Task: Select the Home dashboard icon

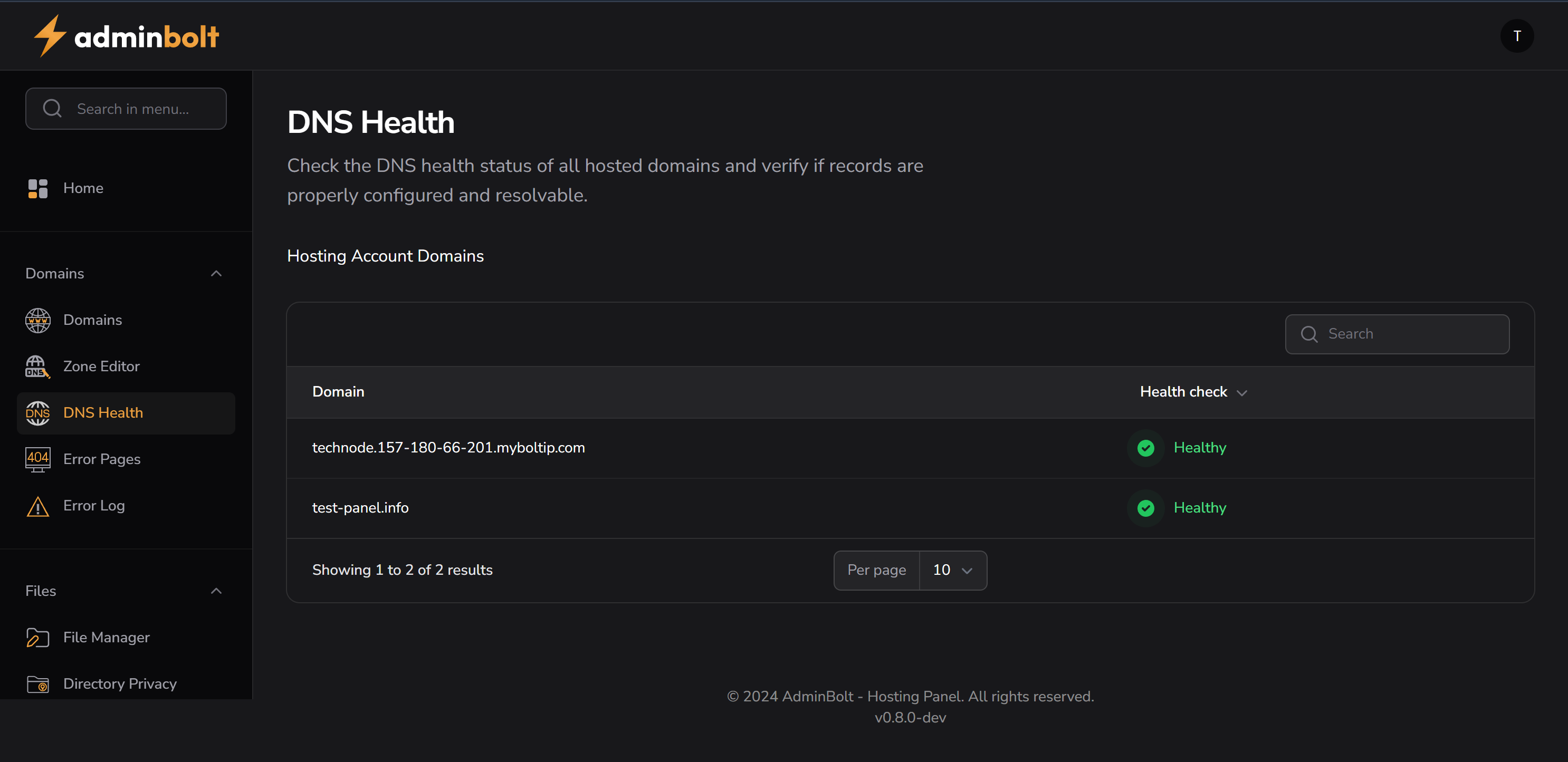Action: tap(37, 189)
